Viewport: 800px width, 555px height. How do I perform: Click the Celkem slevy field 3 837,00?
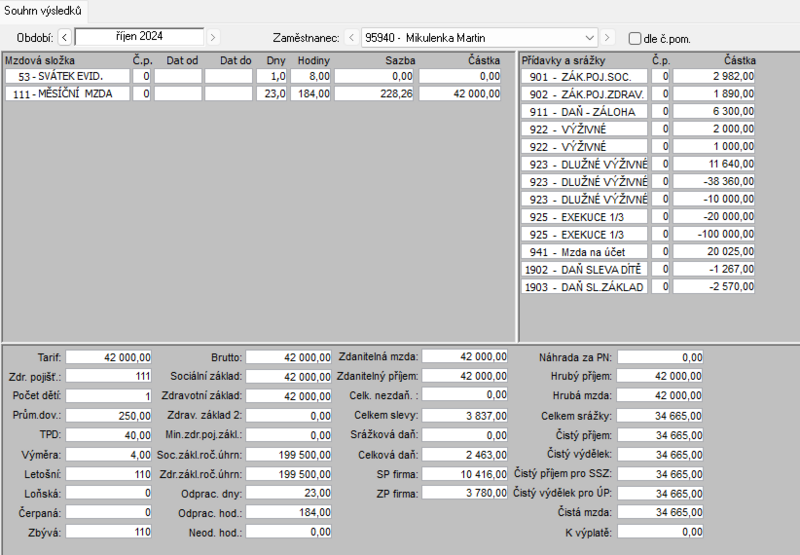pos(465,416)
